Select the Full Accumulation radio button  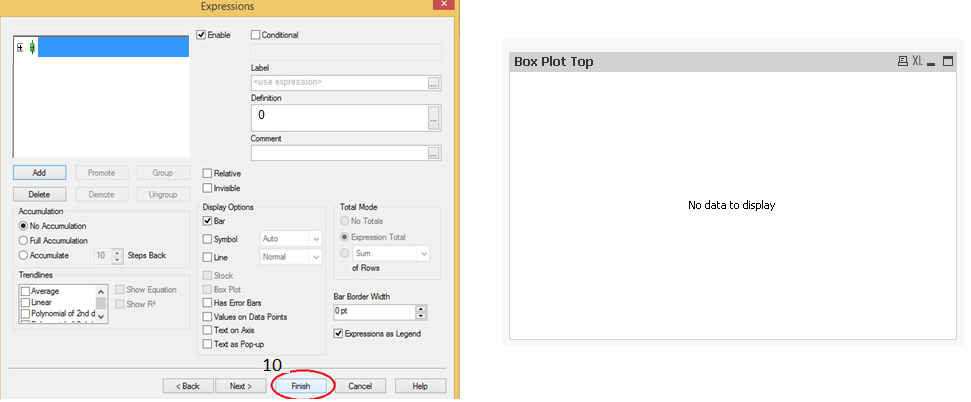(x=24, y=241)
